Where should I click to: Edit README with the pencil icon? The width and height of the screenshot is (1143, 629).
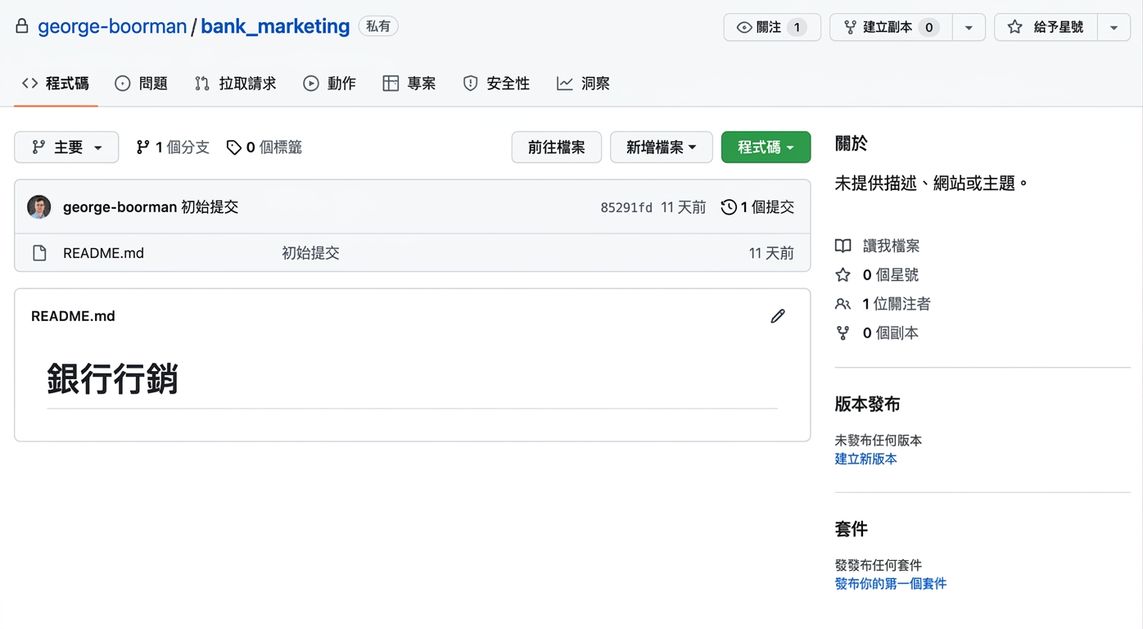coord(778,316)
